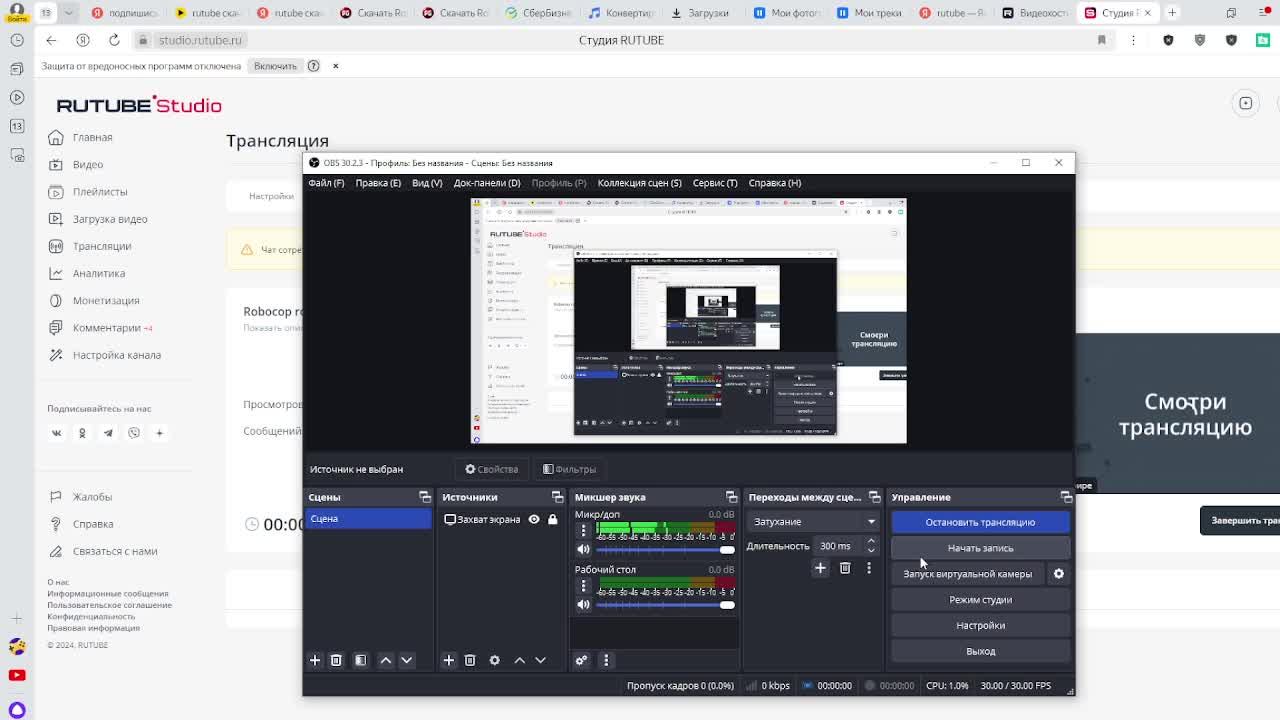This screenshot has height=720, width=1280.
Task: Click Запуск виртуальной камеры button
Action: pyautogui.click(x=968, y=574)
